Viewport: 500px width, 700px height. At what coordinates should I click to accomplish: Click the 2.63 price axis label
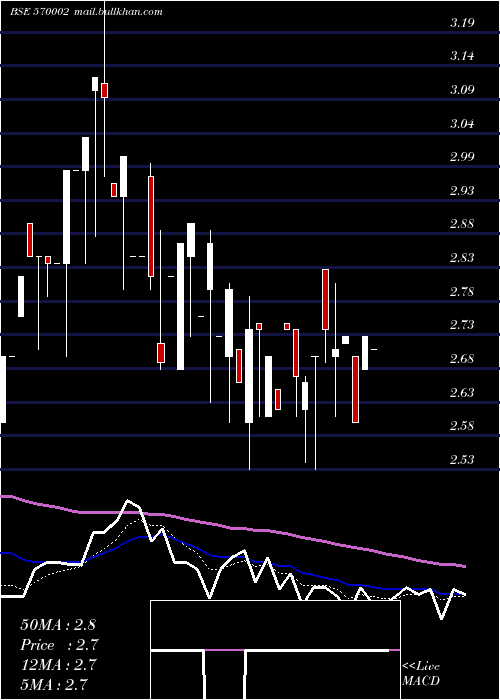pos(462,392)
